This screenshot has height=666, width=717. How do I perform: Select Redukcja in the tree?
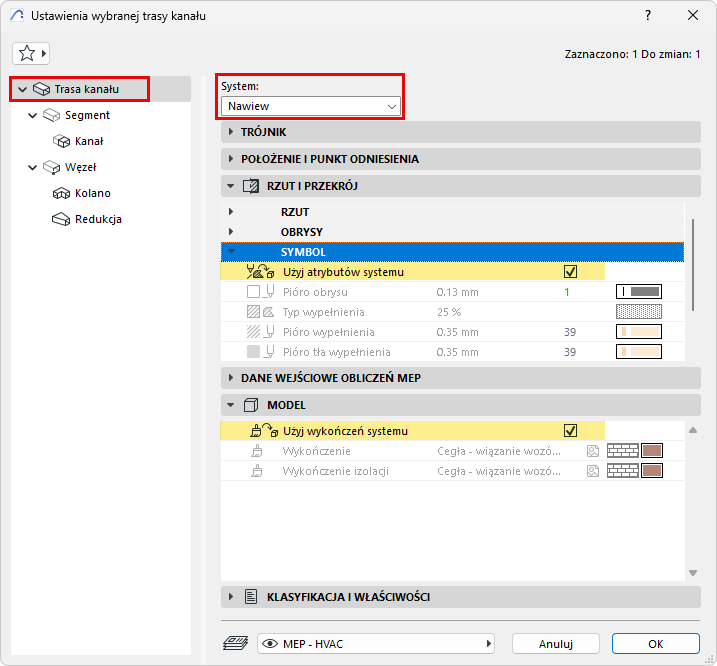[98, 219]
